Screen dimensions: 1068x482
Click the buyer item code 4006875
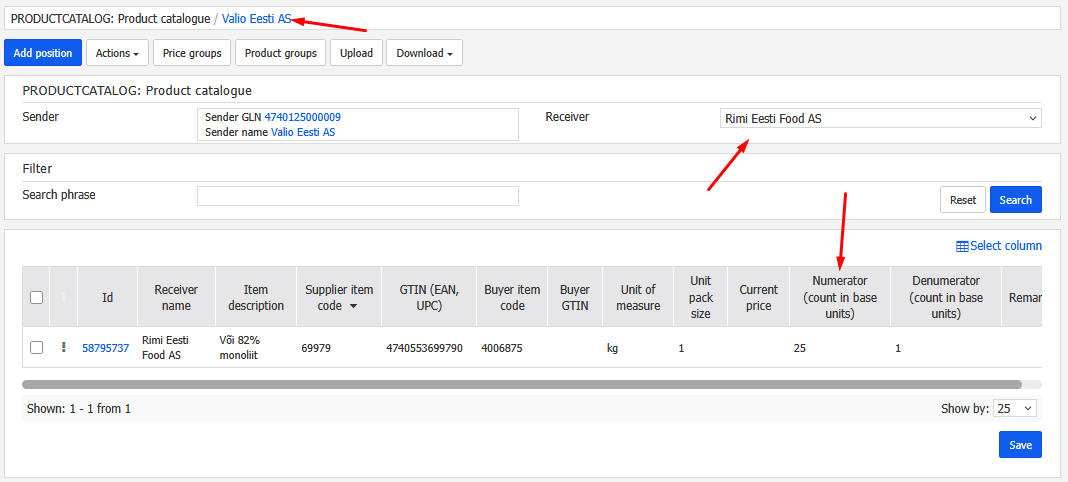pyautogui.click(x=501, y=348)
